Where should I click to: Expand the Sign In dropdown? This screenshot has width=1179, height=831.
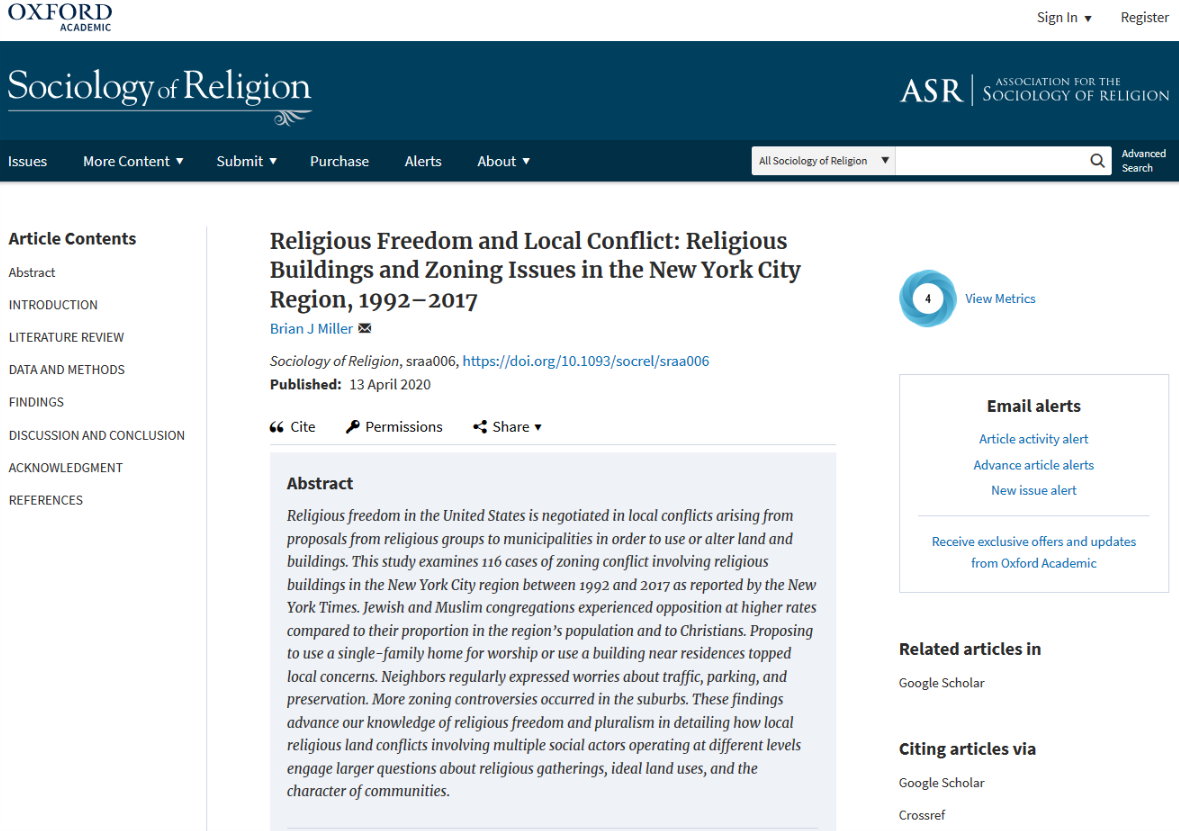click(x=1063, y=17)
